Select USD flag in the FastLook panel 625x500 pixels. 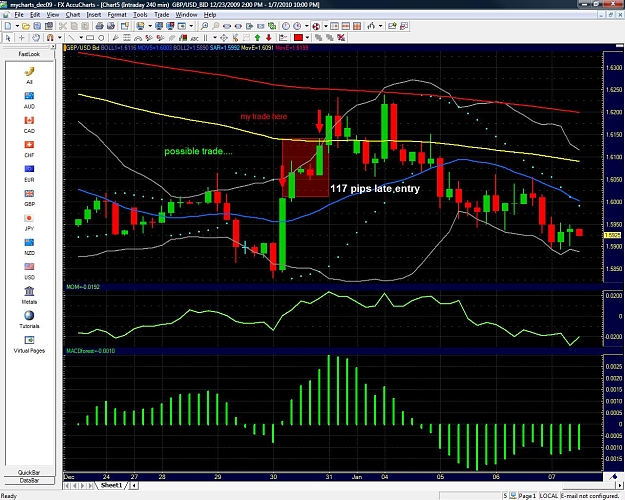click(29, 266)
